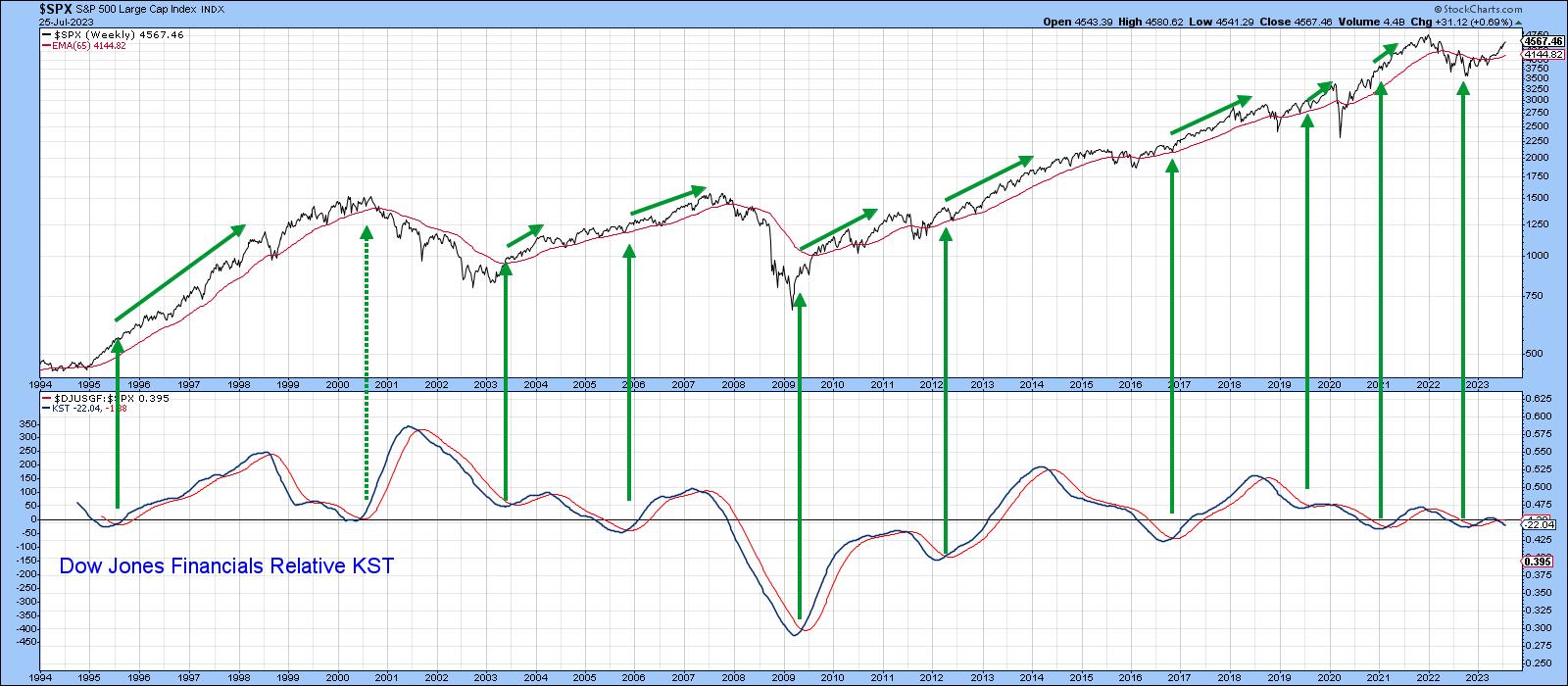The height and width of the screenshot is (686, 1568).
Task: Click the '$DJUSGF:$SPX 0.395' legend entry
Action: pos(105,399)
